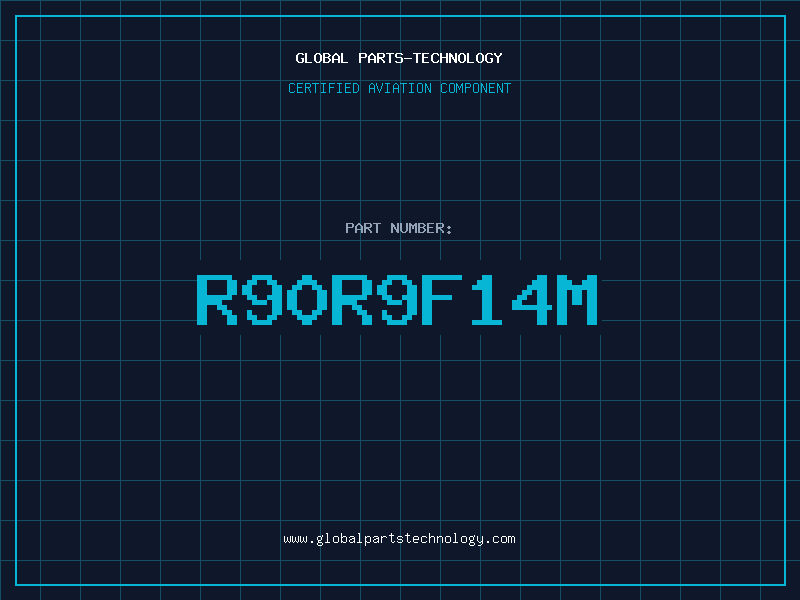Click the GLOBAL PARTS-TECHNOLOGY heading
This screenshot has height=600, width=800.
pyautogui.click(x=399, y=58)
